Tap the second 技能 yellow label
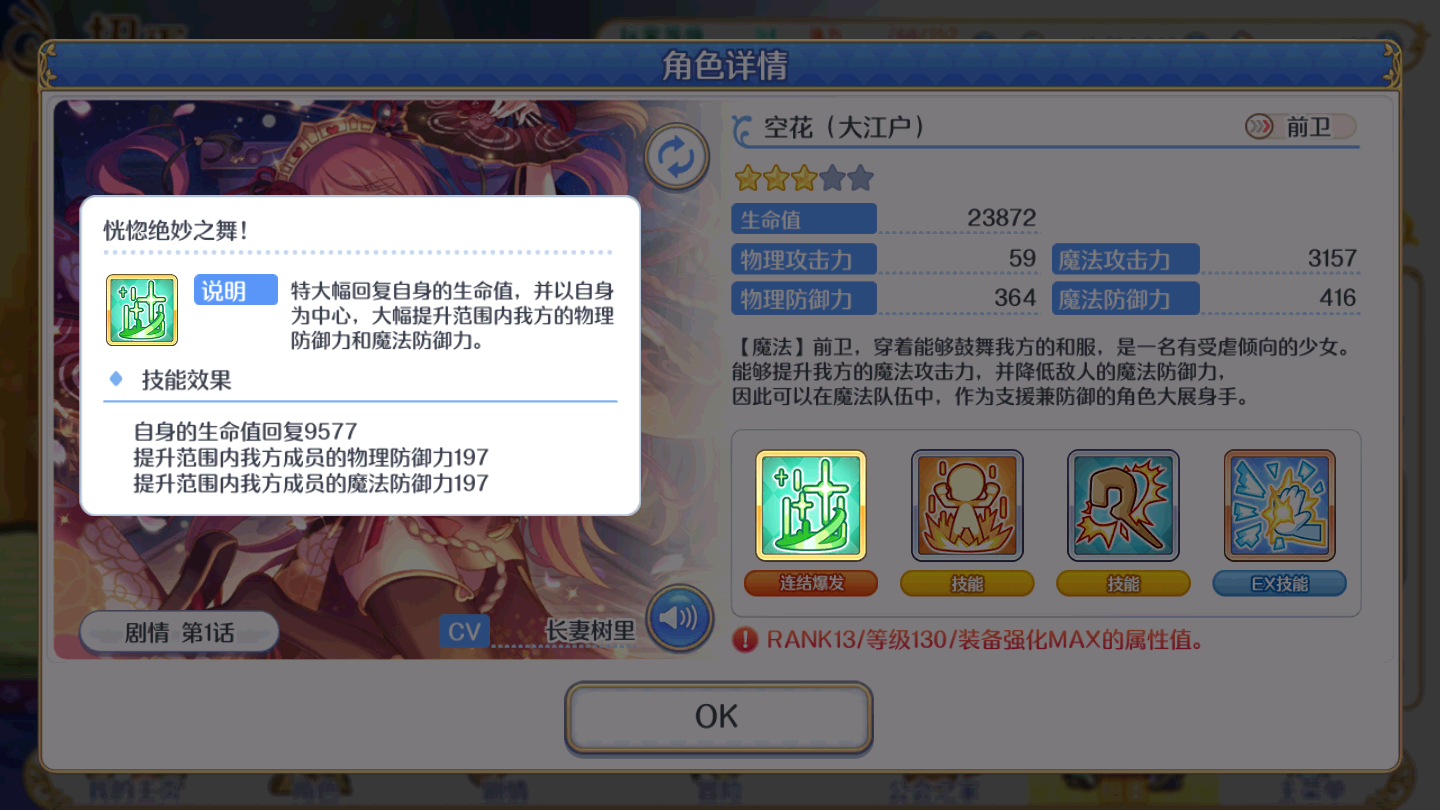The image size is (1440, 810). (x=1123, y=583)
